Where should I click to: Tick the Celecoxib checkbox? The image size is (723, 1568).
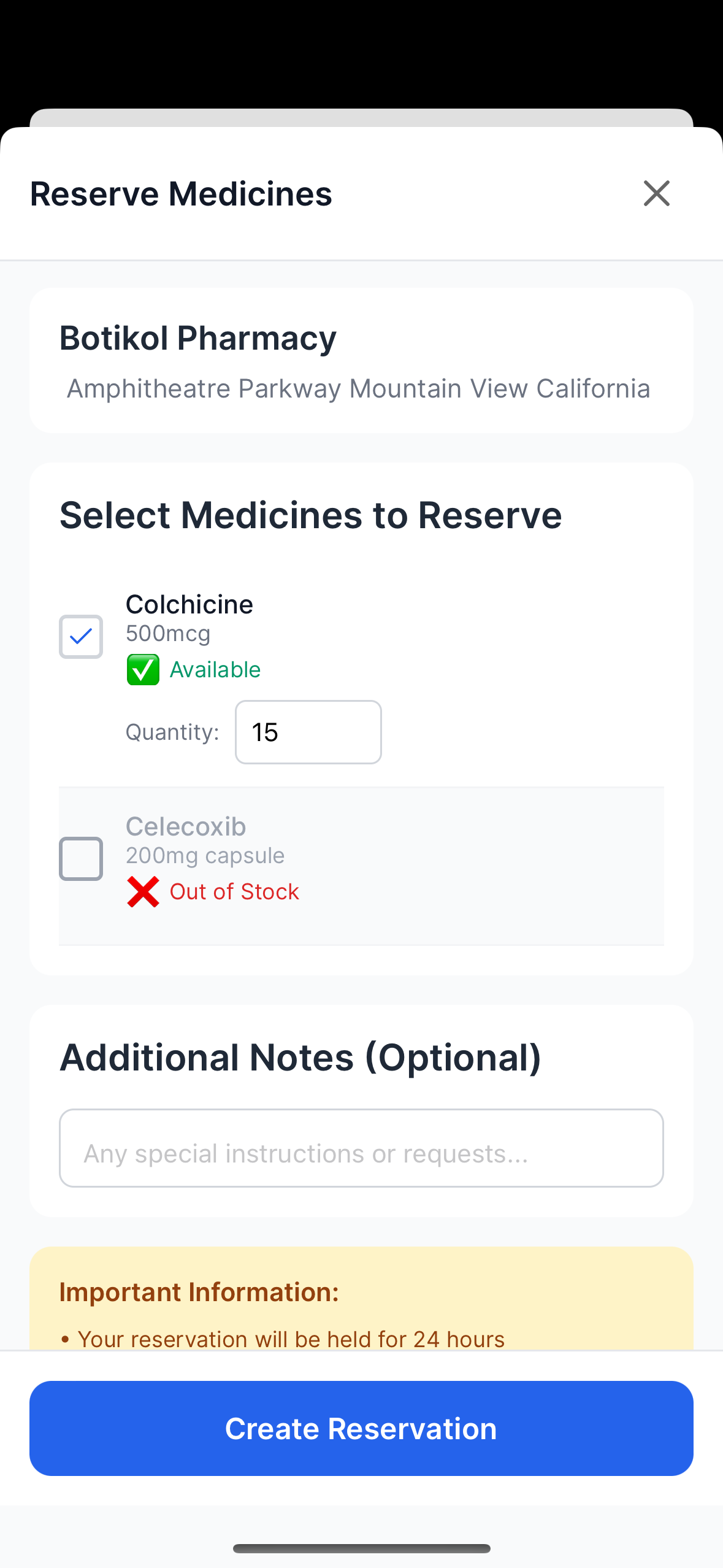81,859
